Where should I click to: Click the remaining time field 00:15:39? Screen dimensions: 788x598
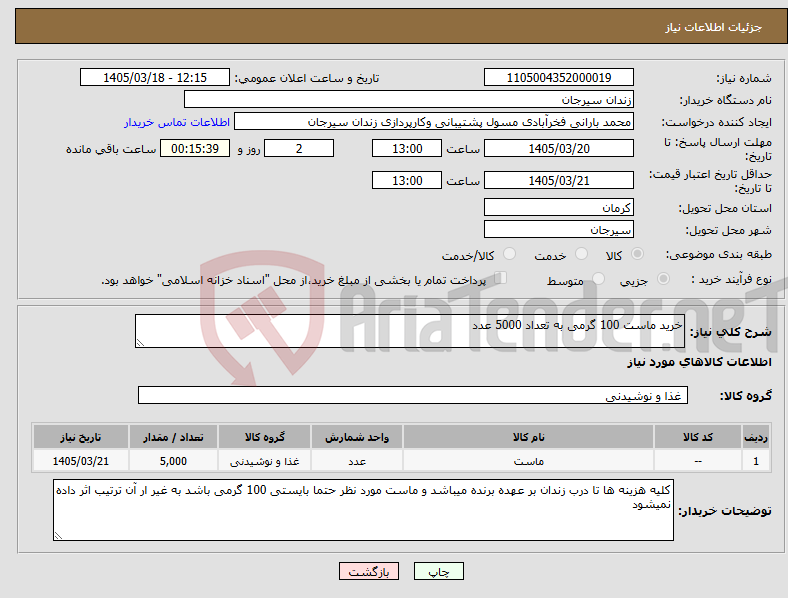click(195, 148)
